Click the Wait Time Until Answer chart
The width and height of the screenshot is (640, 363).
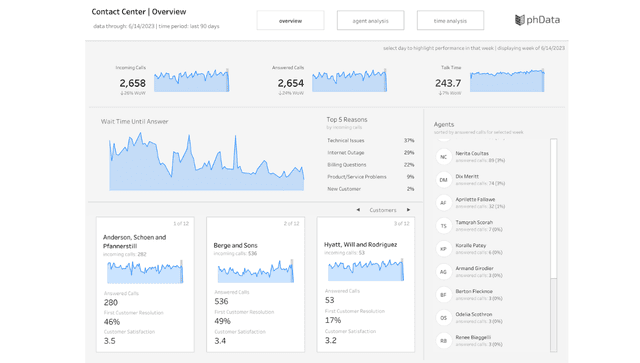(x=207, y=161)
